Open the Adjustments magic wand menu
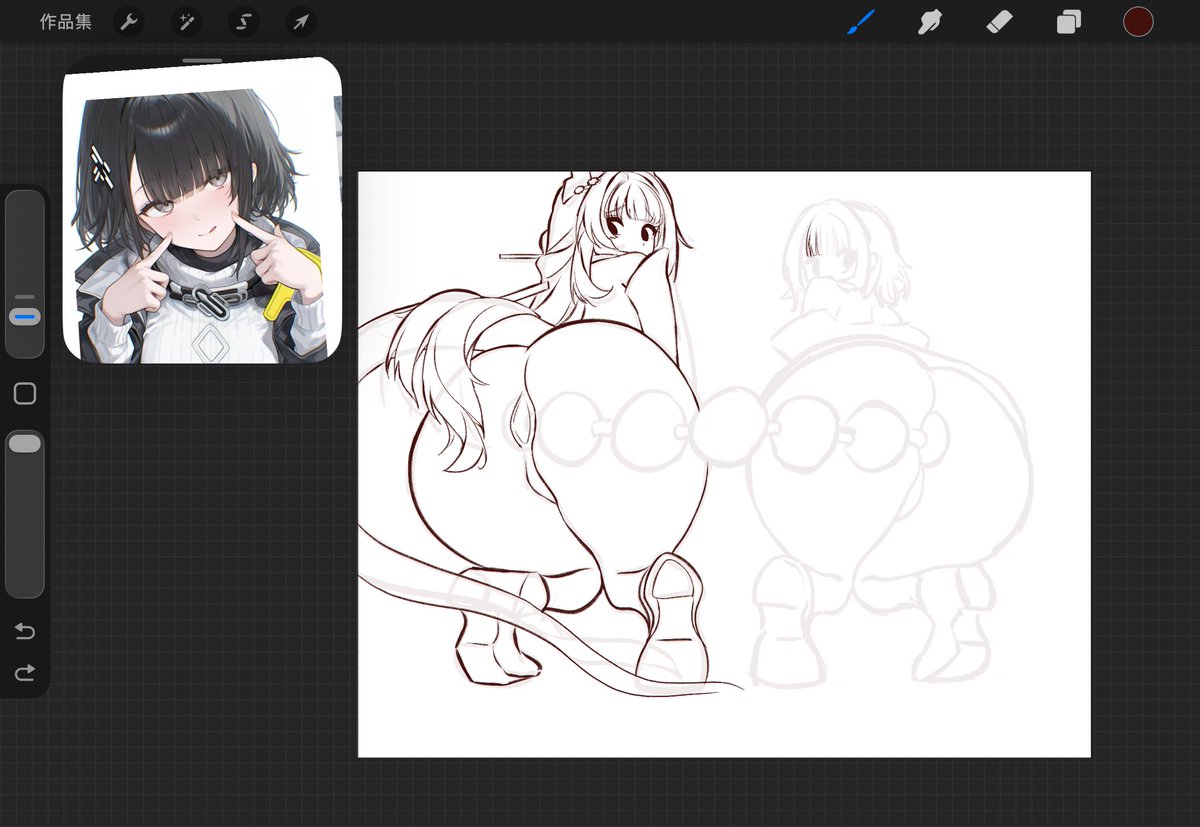1200x827 pixels. click(186, 21)
